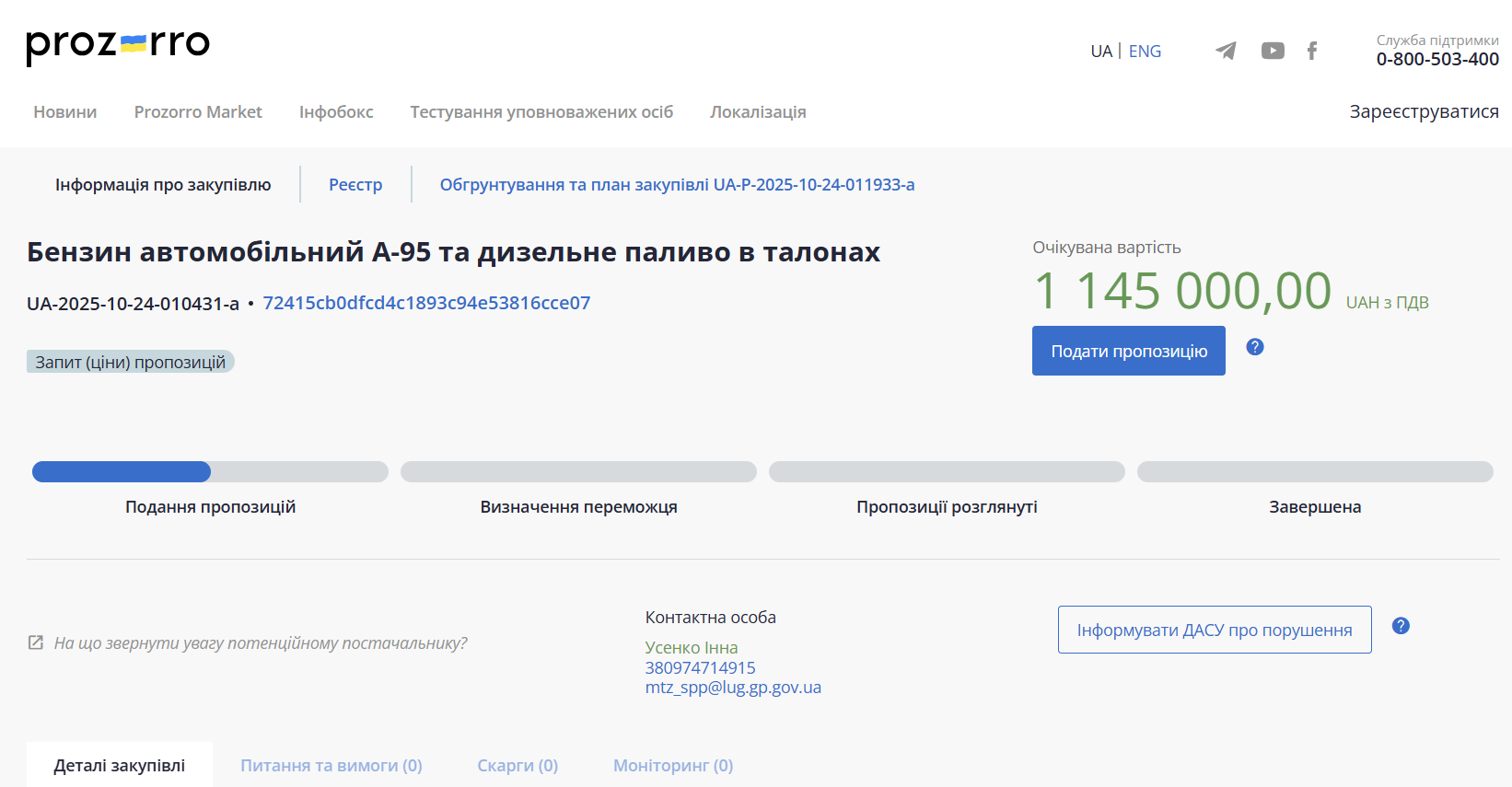Open the Питання та вимоги tab
This screenshot has height=787, width=1512.
point(331,765)
